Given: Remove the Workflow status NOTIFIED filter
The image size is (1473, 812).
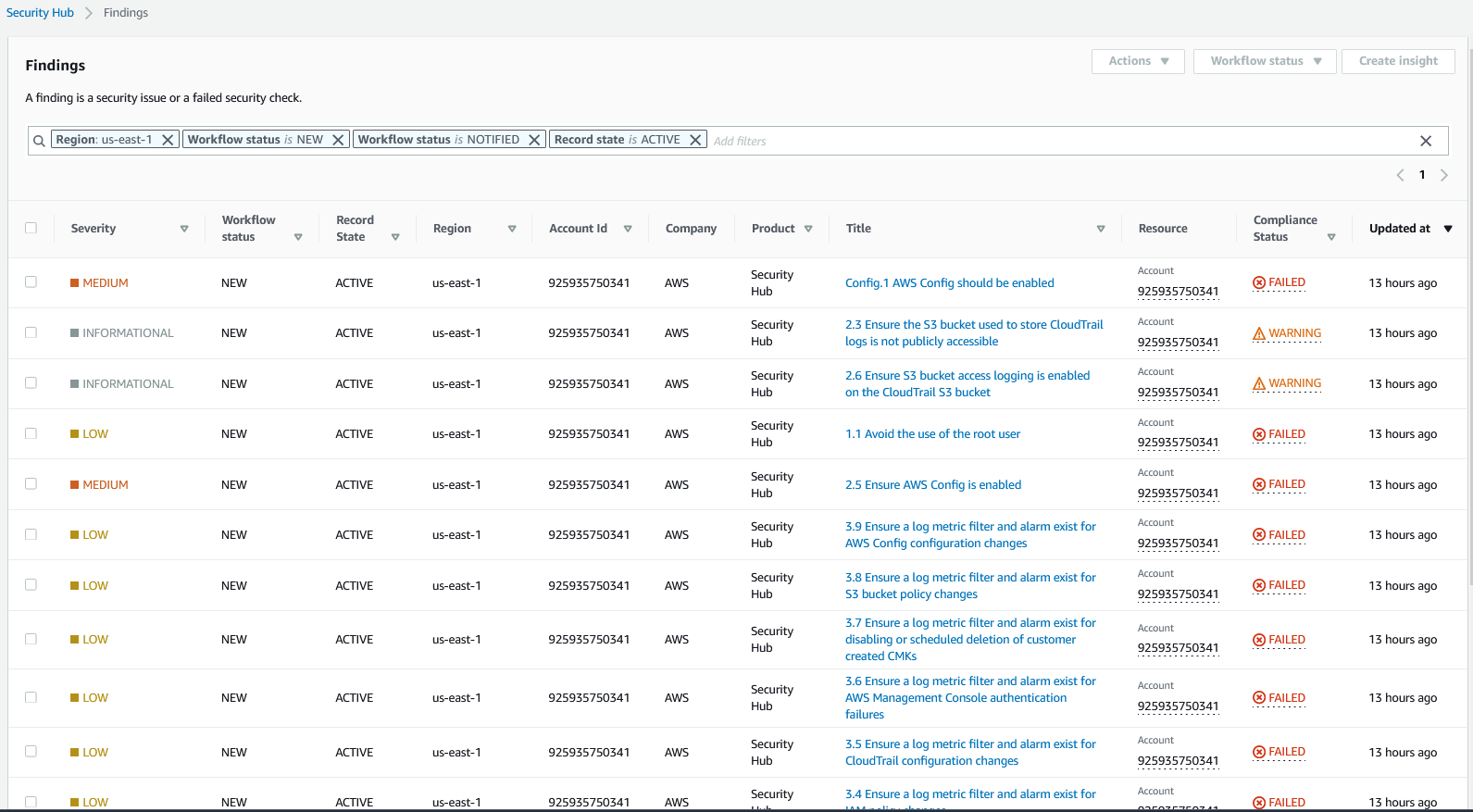Looking at the screenshot, I should [x=534, y=140].
